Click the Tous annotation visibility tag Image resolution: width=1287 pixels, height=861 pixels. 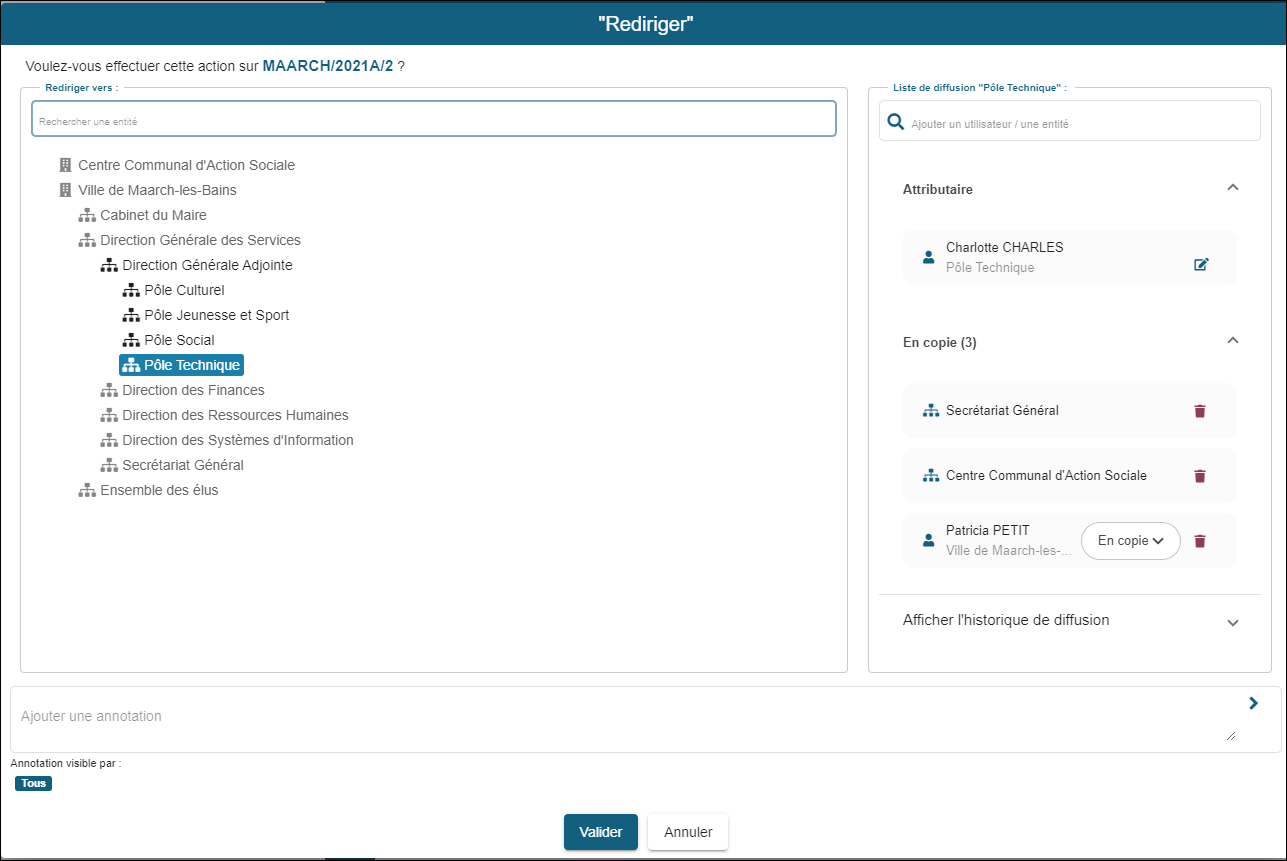coord(34,783)
